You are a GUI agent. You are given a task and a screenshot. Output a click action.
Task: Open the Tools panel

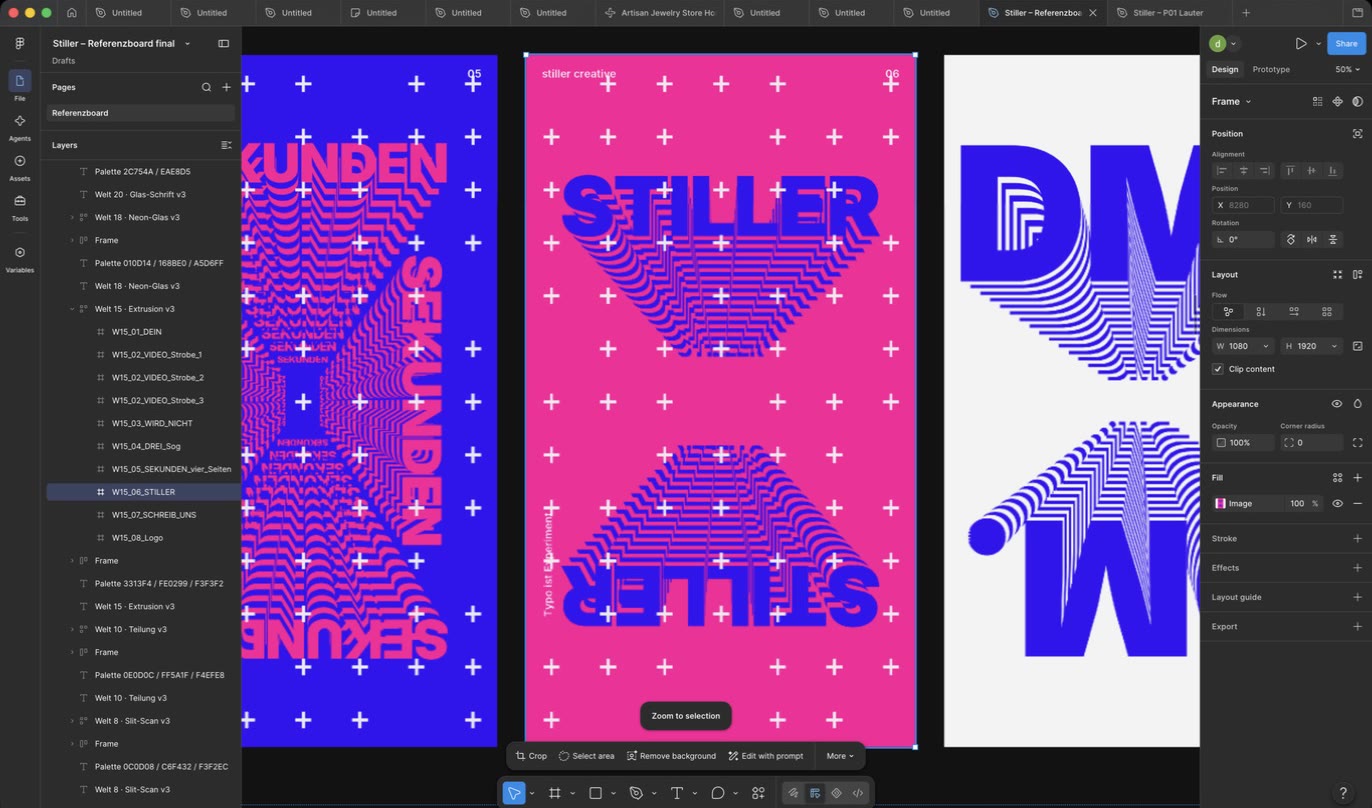click(x=20, y=205)
